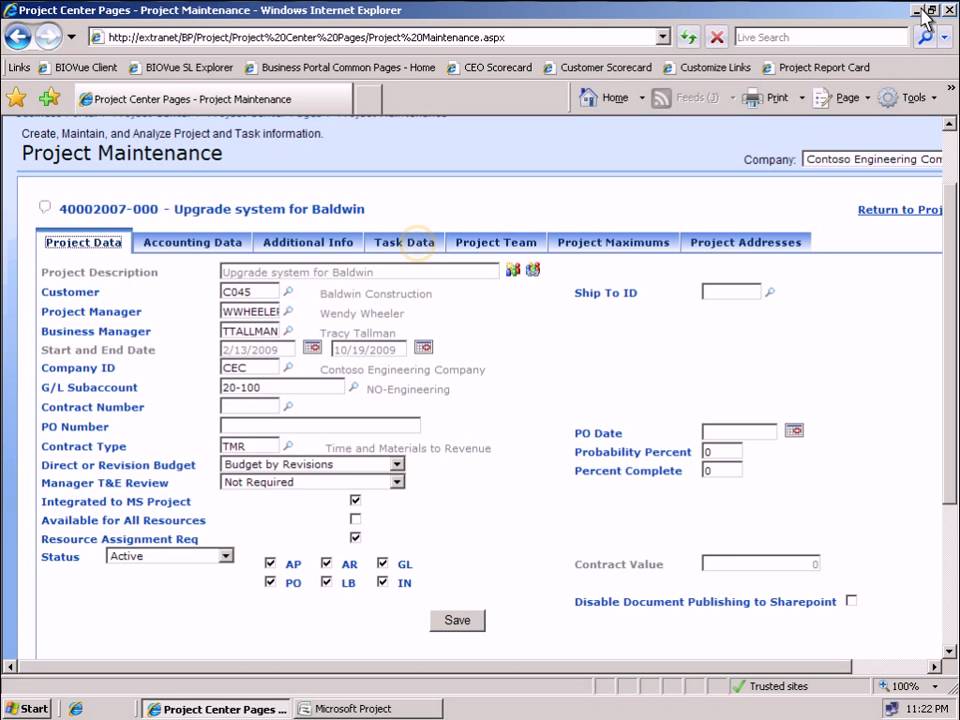Screen dimensions: 960x720
Task: Click the Probability Percent input field
Action: (722, 452)
